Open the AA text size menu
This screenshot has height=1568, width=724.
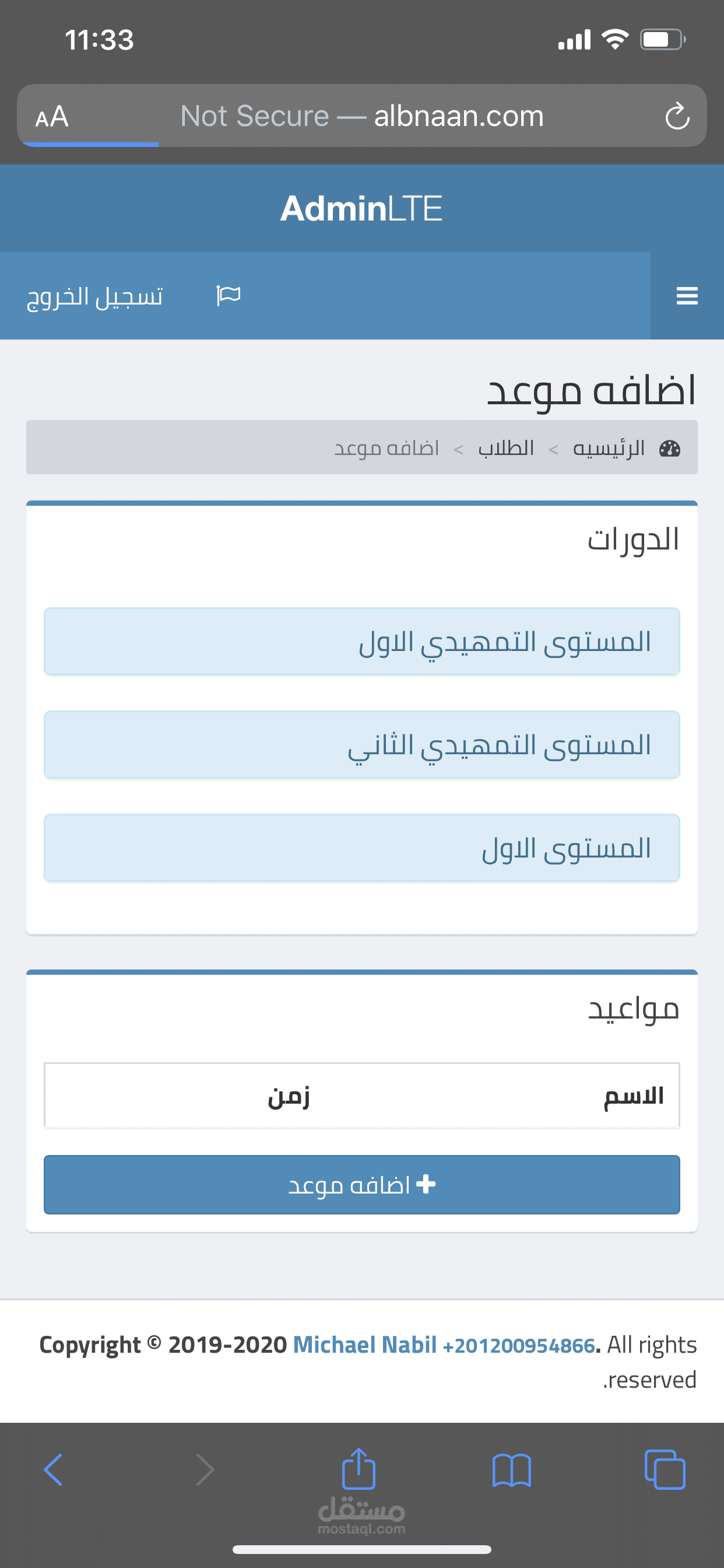point(52,116)
